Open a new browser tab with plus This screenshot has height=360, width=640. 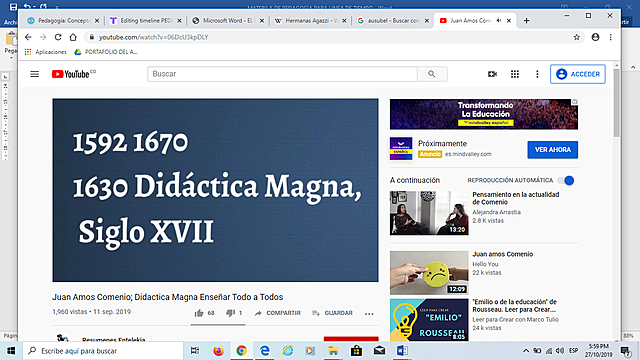pyautogui.click(x=527, y=21)
